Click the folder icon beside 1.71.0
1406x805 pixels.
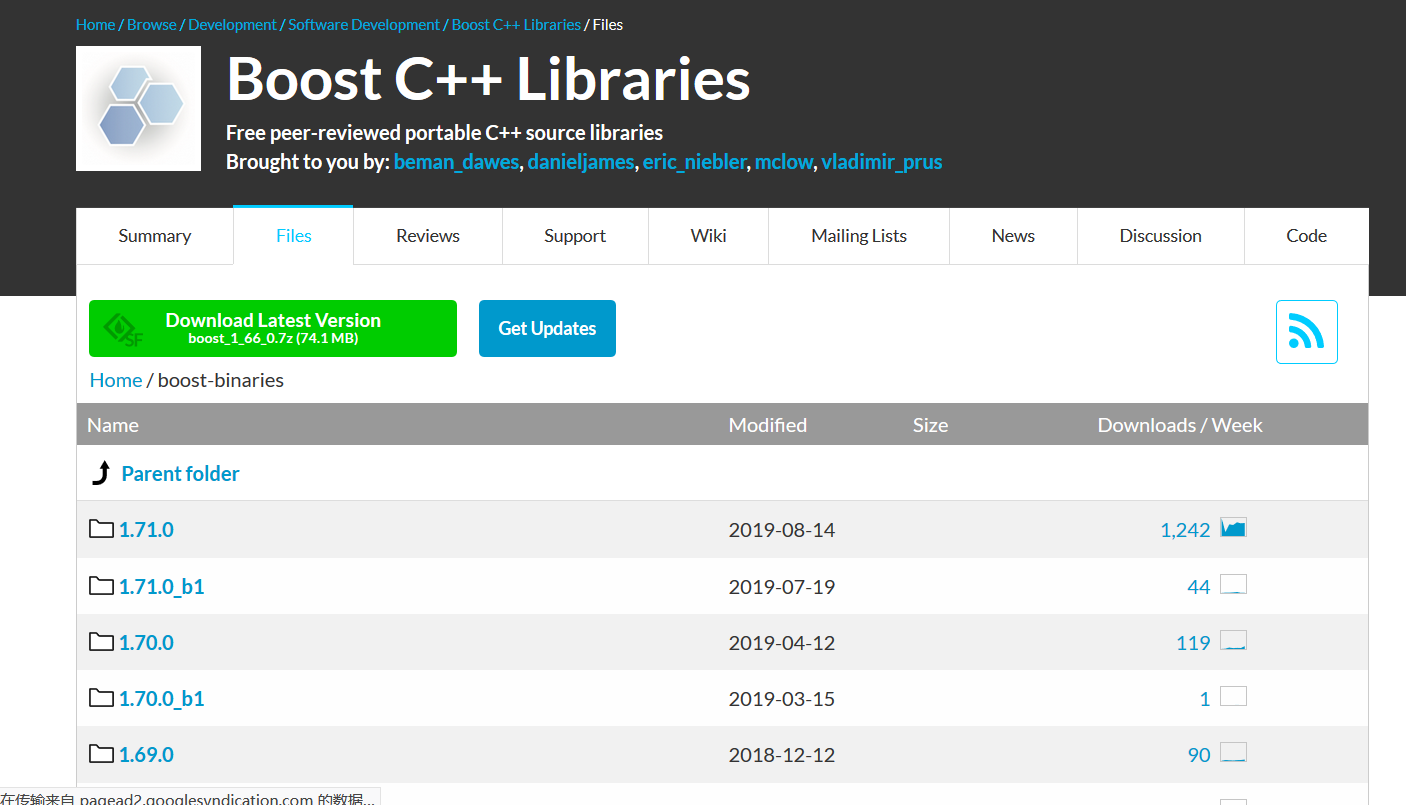(x=101, y=528)
